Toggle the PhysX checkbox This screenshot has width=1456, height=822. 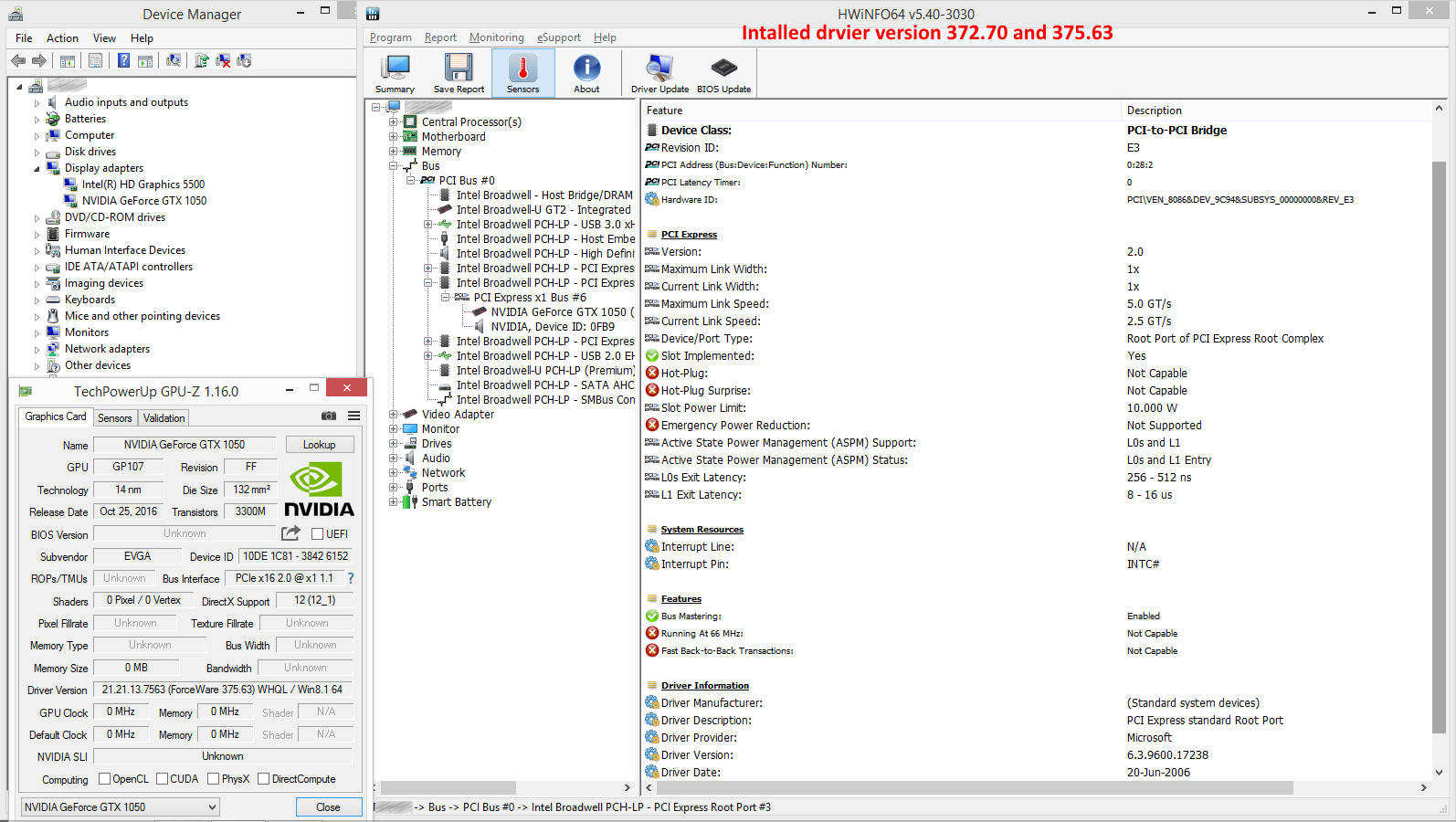click(213, 779)
